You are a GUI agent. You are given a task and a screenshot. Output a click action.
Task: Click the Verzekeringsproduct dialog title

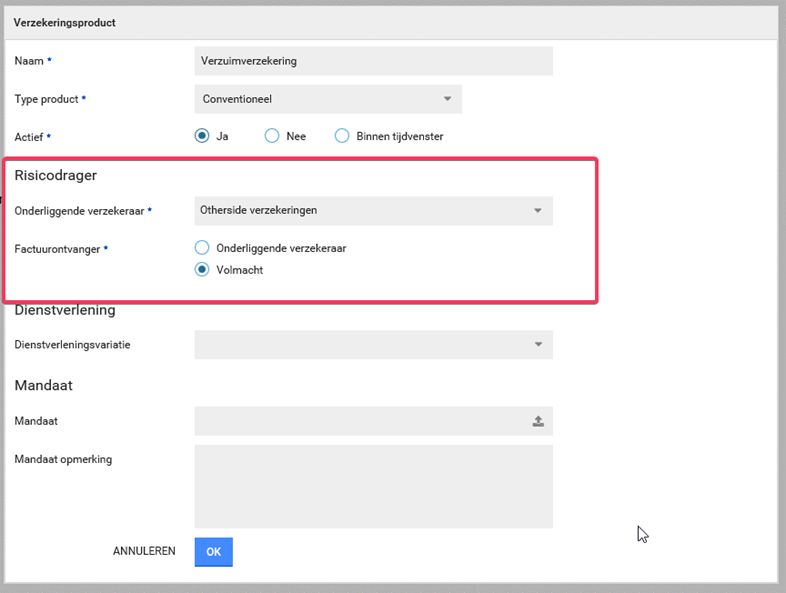tap(64, 22)
